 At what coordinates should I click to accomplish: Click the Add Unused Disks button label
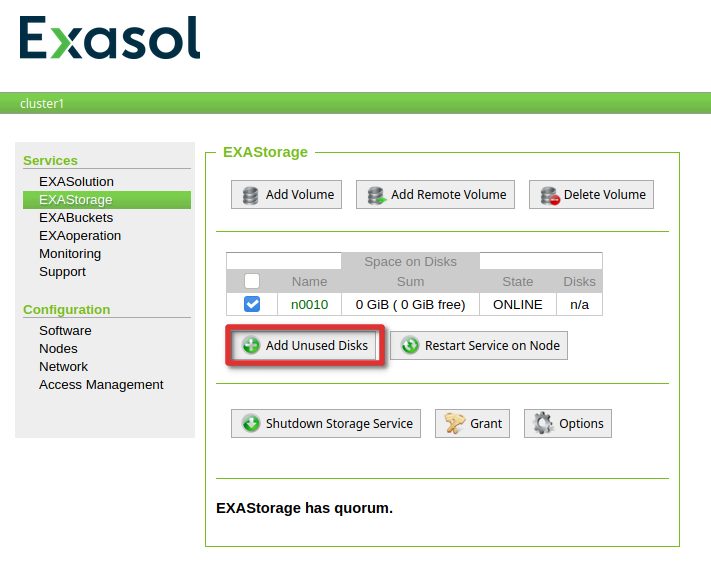point(317,345)
